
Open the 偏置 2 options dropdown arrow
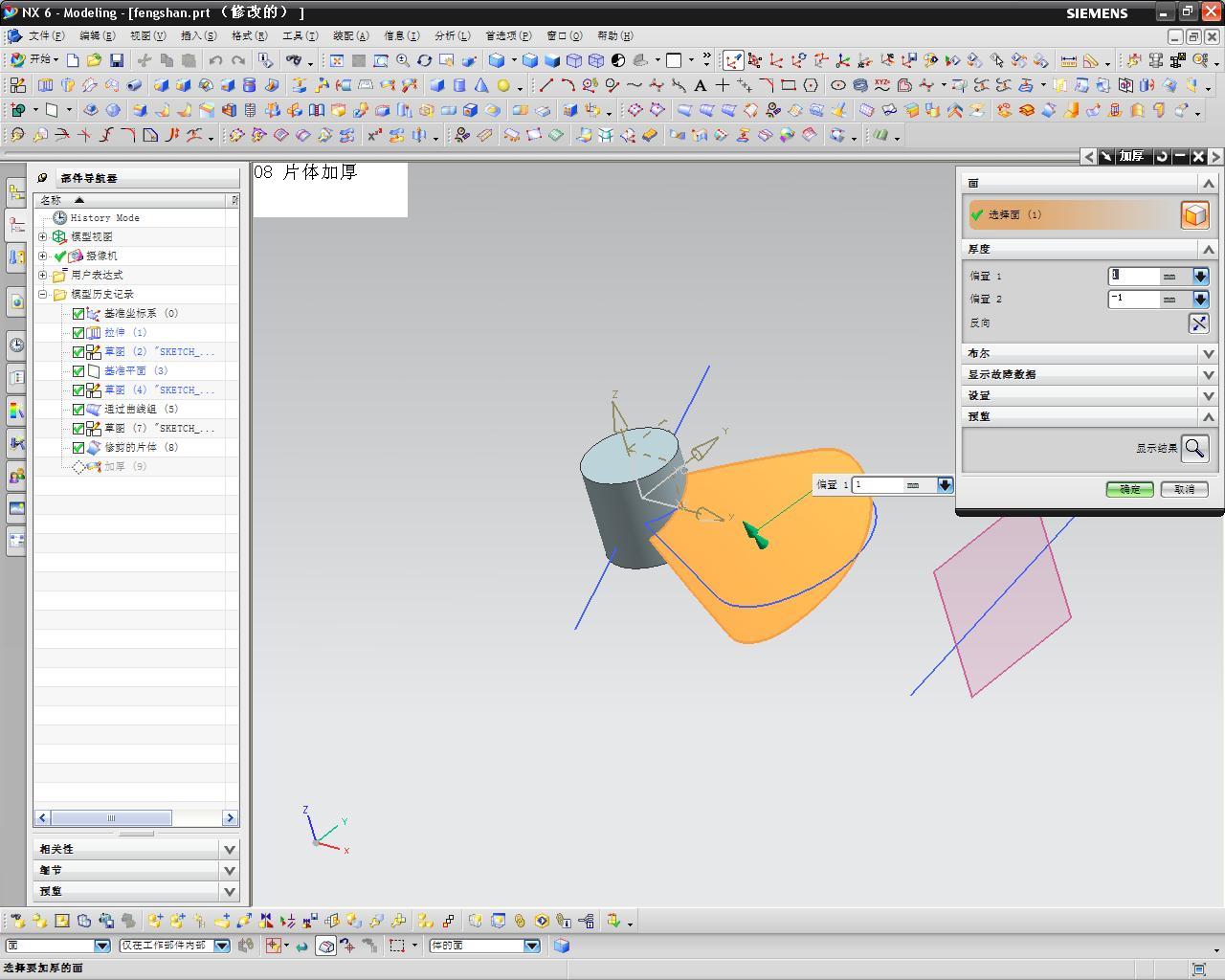1200,300
